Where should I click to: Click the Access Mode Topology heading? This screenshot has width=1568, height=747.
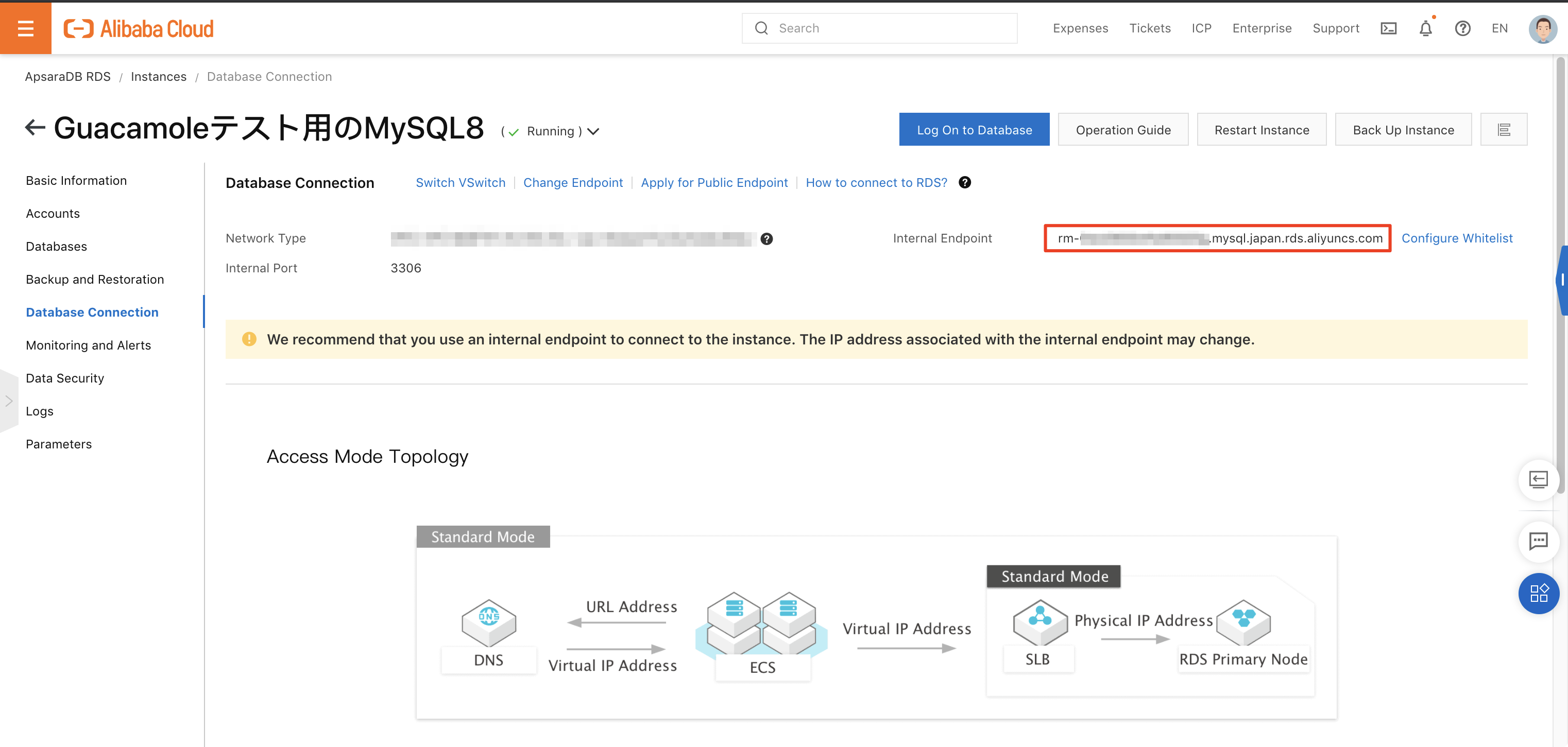point(367,456)
